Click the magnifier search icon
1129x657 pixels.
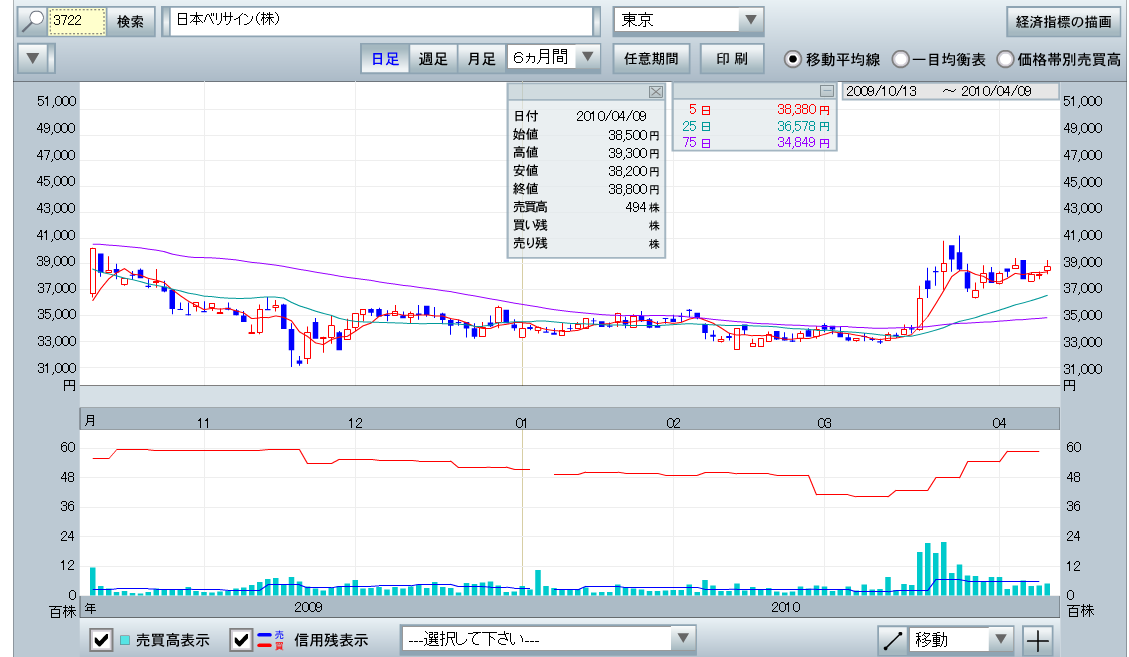click(32, 21)
